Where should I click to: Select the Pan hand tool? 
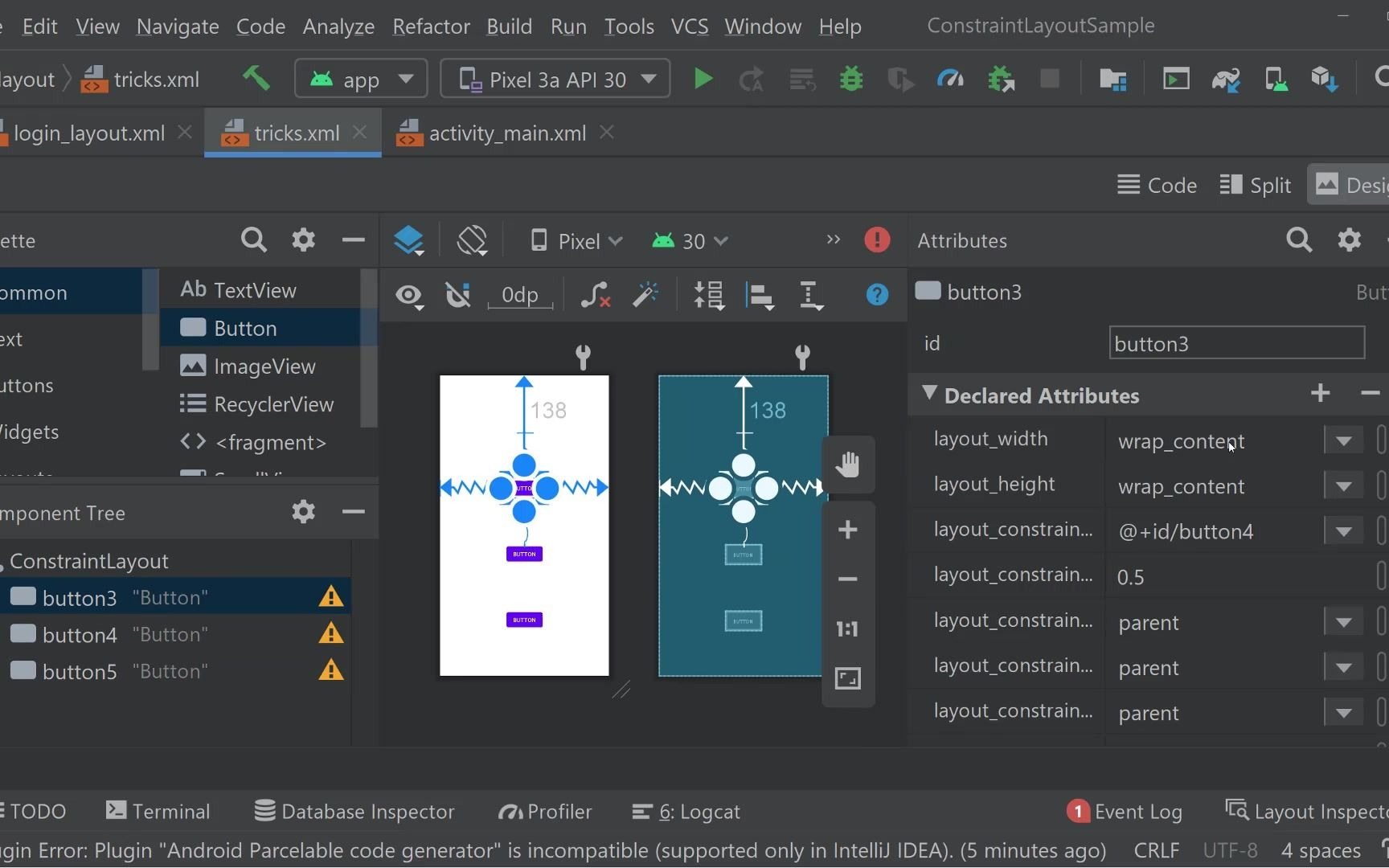(x=847, y=465)
